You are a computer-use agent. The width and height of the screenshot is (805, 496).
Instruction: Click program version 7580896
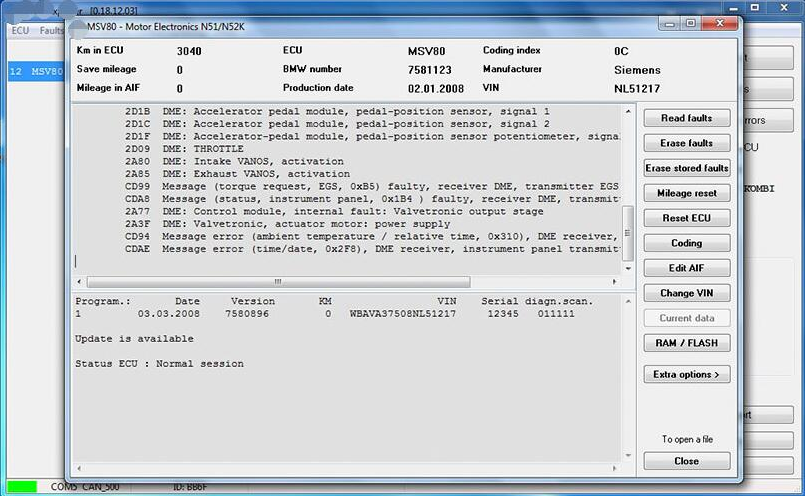click(246, 314)
